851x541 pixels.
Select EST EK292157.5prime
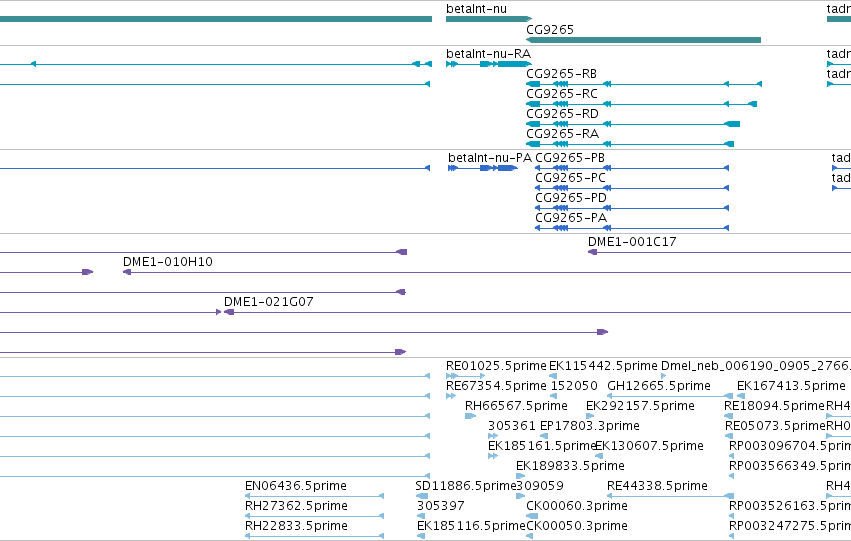pyautogui.click(x=640, y=406)
